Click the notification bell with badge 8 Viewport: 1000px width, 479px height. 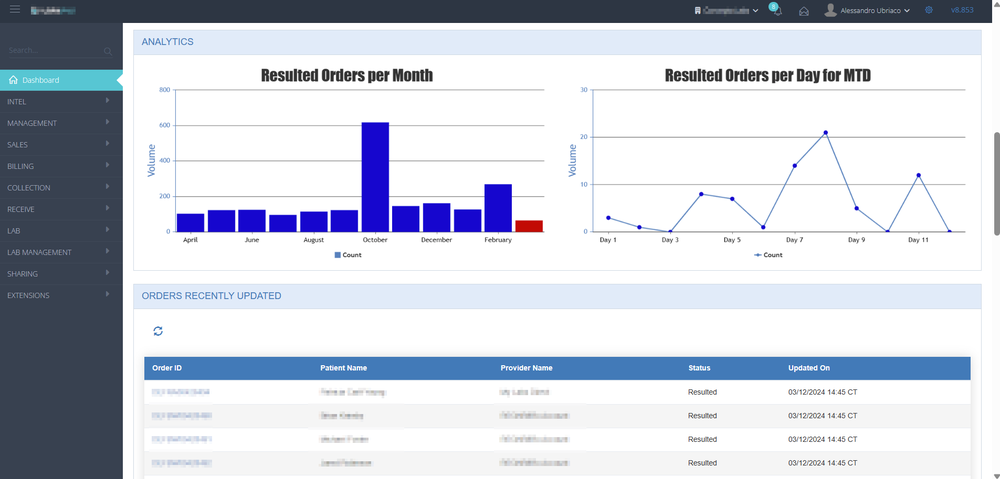point(777,11)
